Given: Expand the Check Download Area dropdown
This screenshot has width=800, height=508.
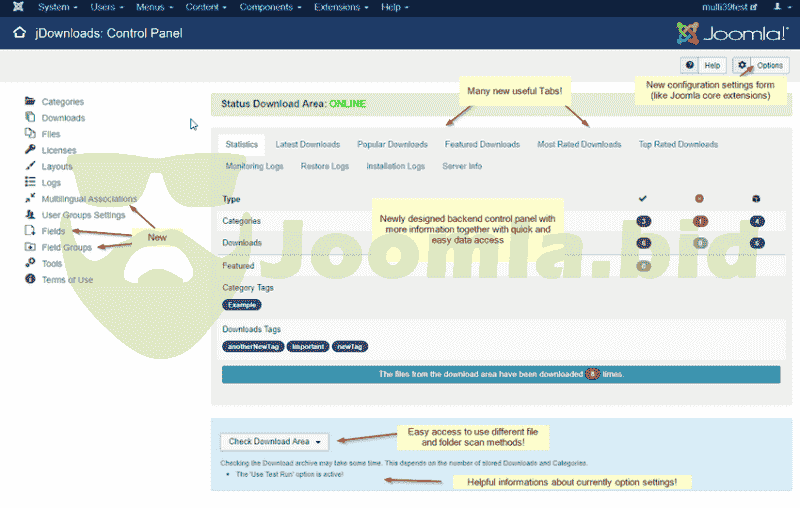Looking at the screenshot, I should pyautogui.click(x=274, y=441).
